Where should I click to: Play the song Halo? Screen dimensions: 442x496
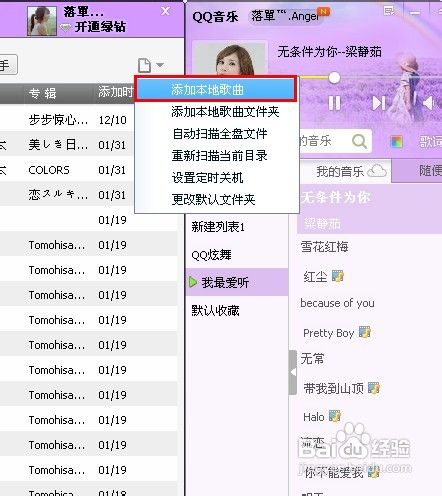click(314, 417)
